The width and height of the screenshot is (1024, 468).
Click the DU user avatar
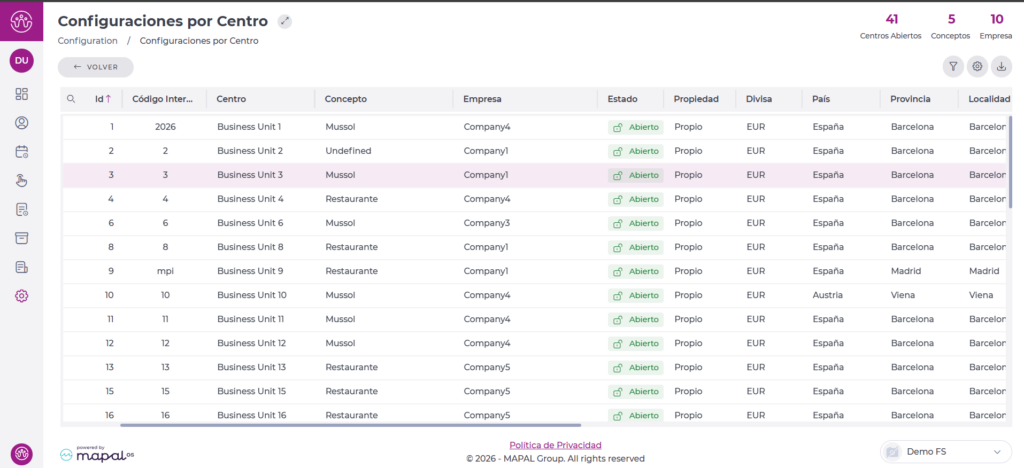(22, 61)
